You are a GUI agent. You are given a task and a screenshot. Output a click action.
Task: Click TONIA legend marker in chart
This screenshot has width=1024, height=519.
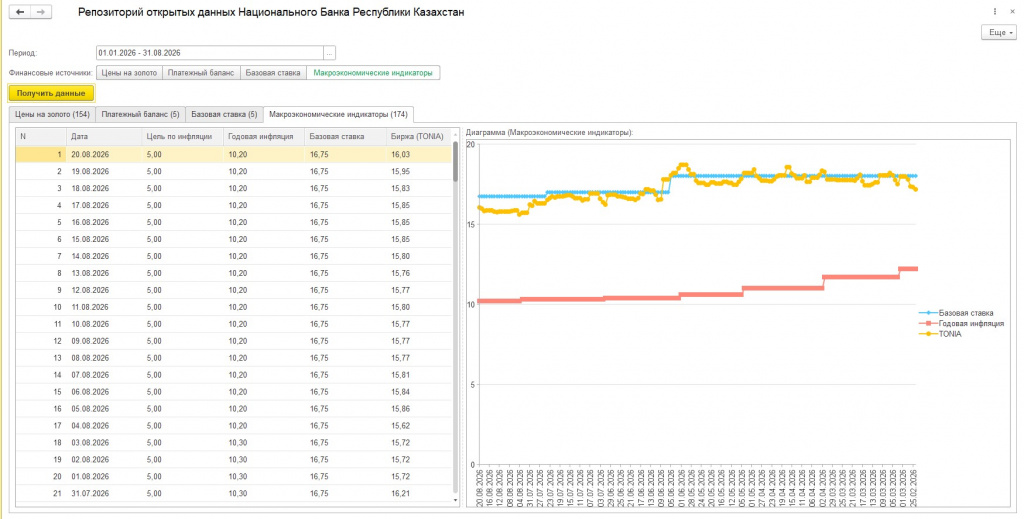click(x=927, y=334)
